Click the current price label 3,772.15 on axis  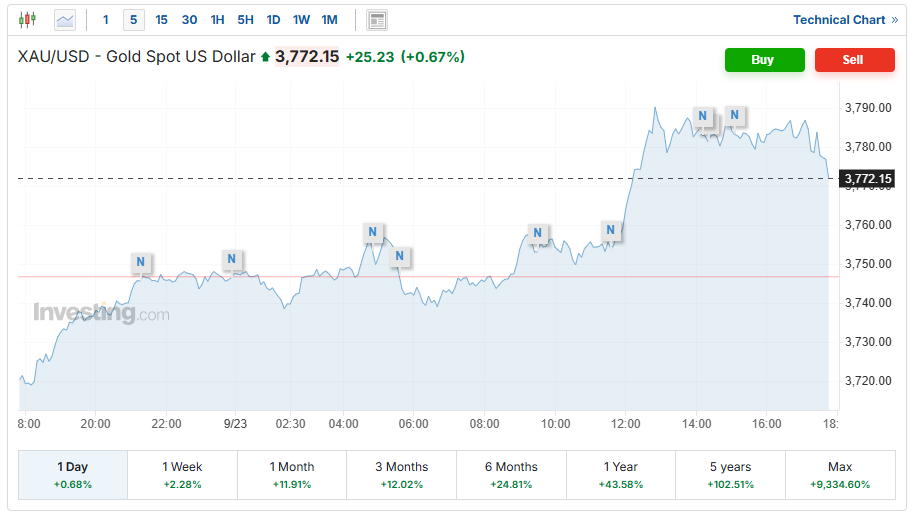click(867, 180)
